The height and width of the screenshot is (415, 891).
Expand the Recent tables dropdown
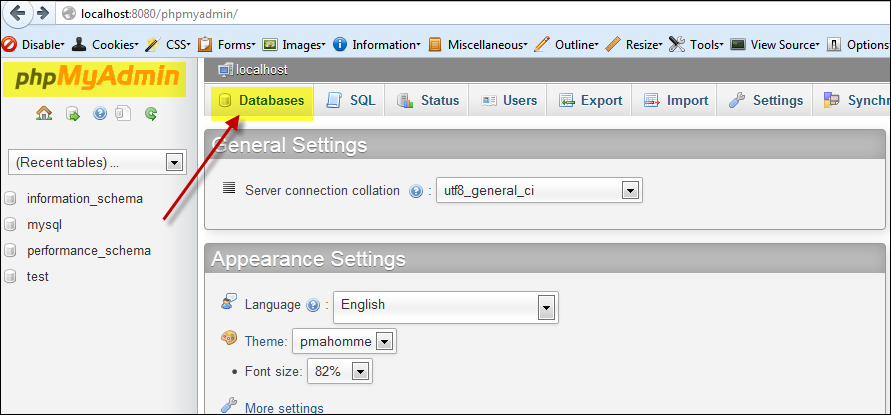97,163
